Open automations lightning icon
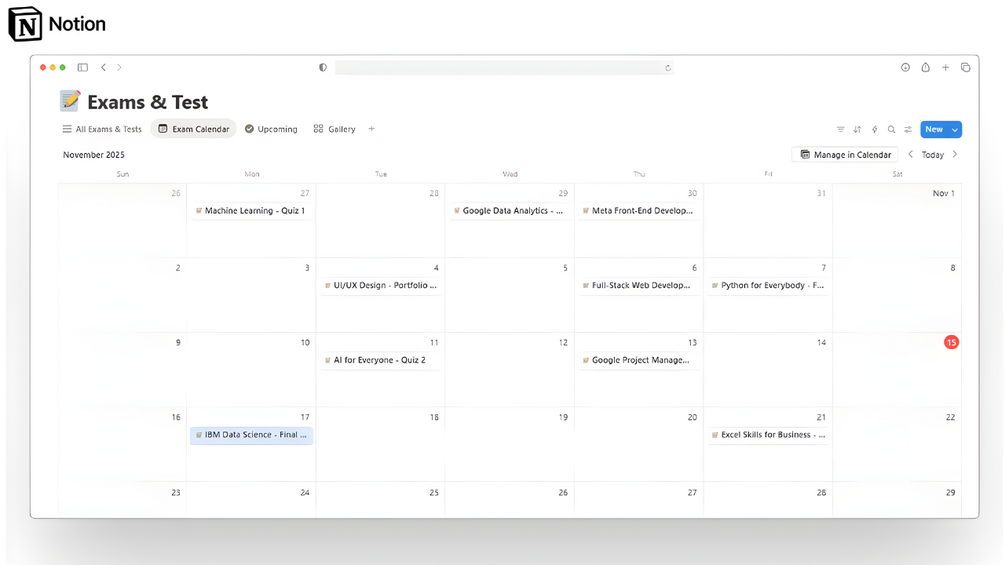 pyautogui.click(x=874, y=129)
